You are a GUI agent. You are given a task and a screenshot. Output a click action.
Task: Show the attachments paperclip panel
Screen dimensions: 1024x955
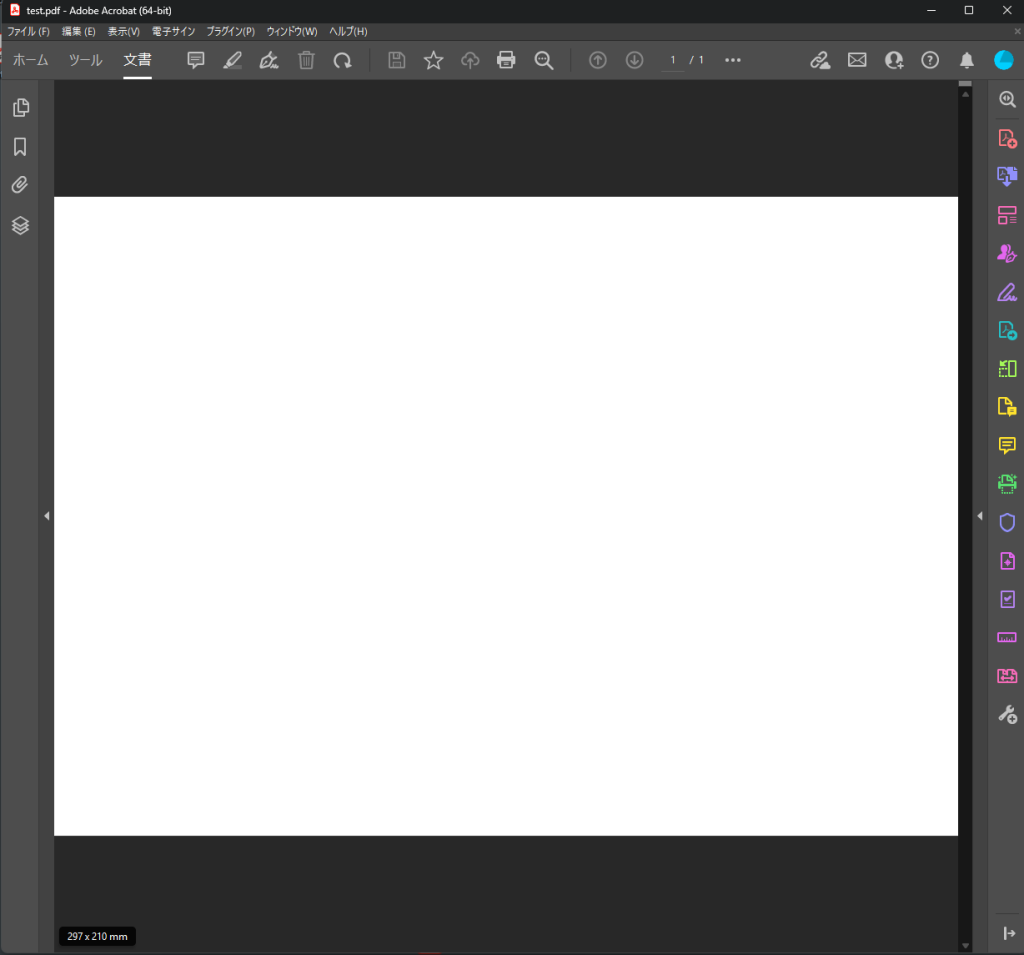coord(20,186)
